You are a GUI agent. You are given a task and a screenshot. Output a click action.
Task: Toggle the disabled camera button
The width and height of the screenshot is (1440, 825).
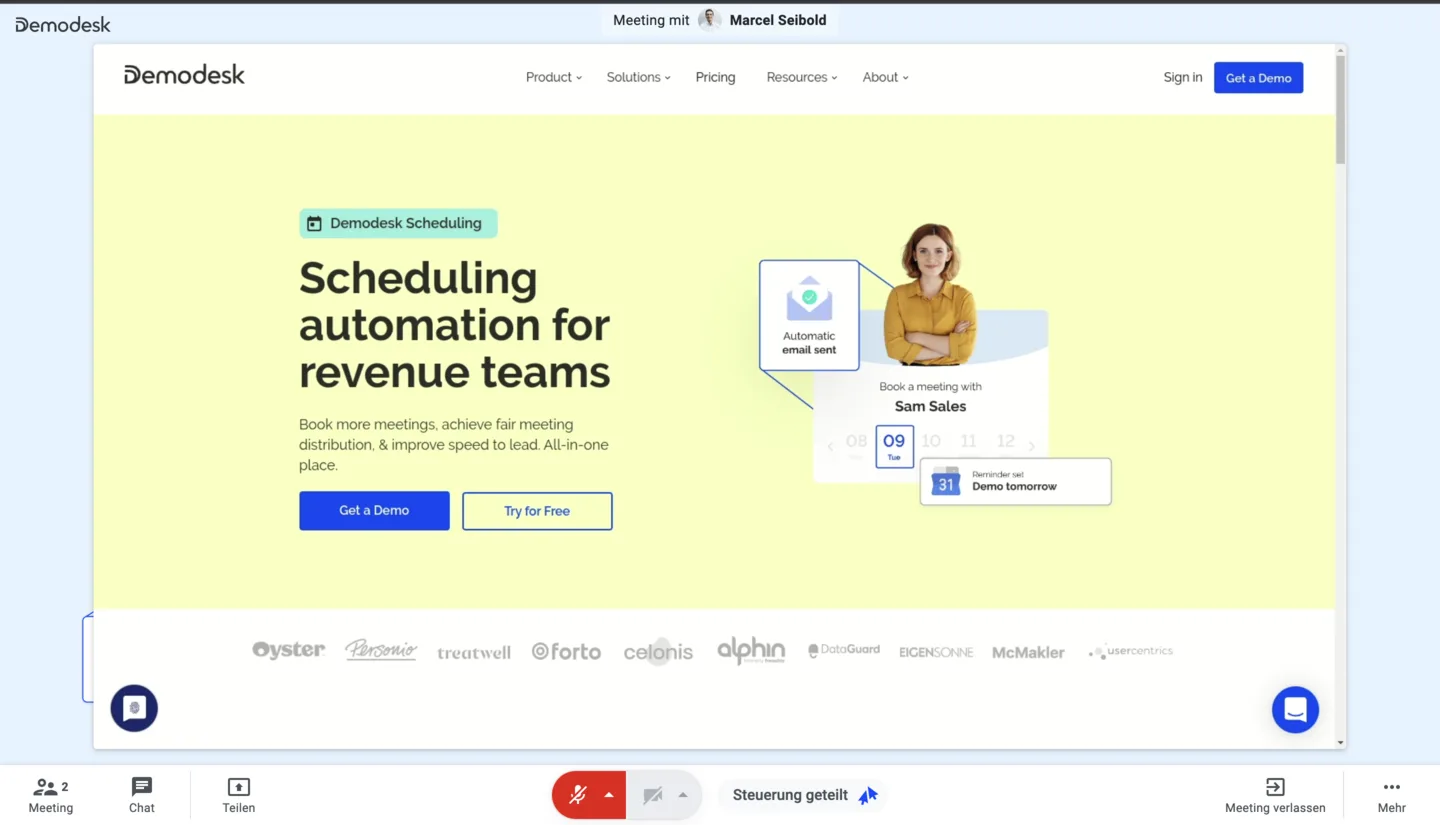(x=652, y=795)
